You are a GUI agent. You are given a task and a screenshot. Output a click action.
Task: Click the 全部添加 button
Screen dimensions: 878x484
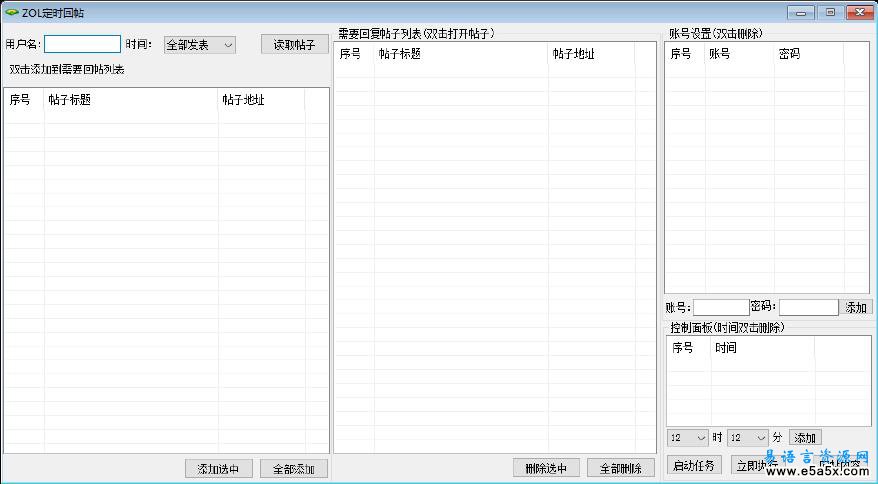tap(294, 468)
